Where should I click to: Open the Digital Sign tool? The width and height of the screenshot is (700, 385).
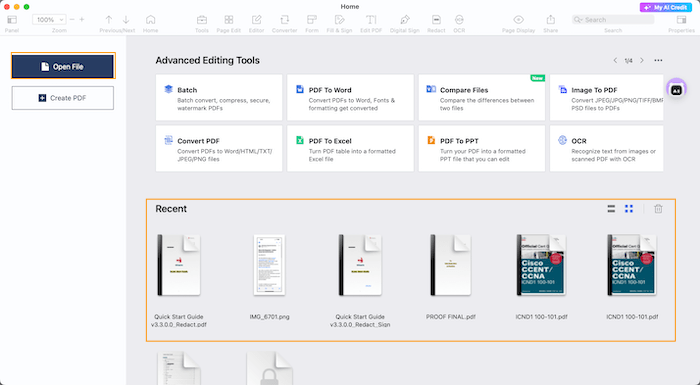click(404, 20)
